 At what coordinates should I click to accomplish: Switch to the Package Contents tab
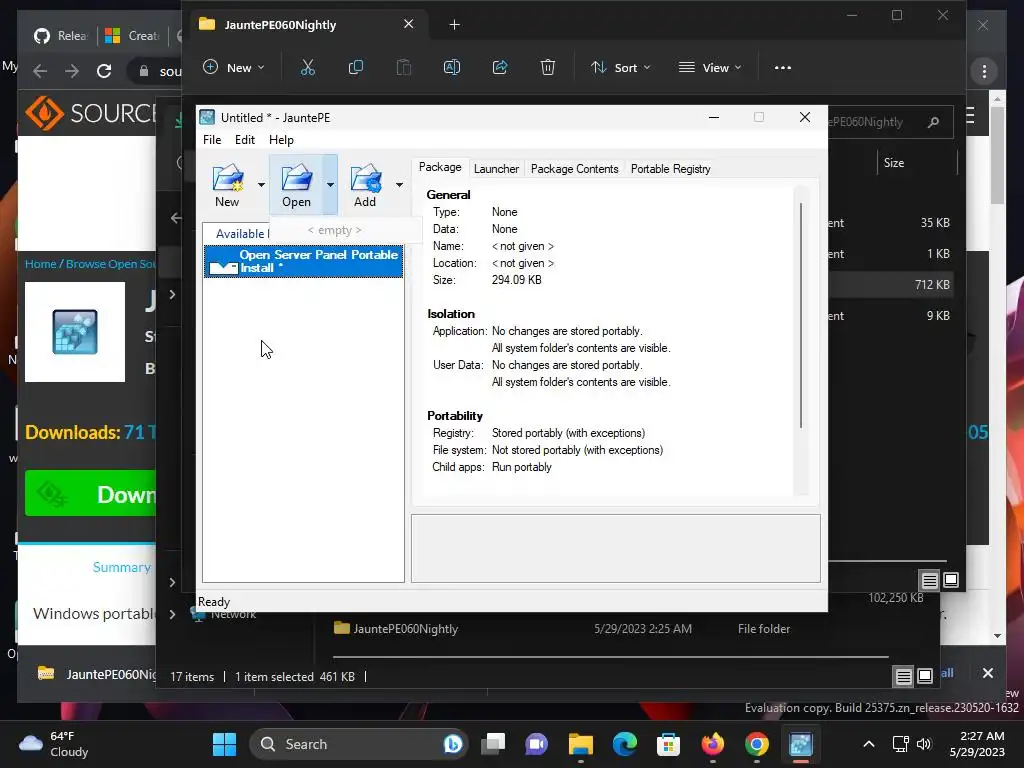tap(574, 168)
